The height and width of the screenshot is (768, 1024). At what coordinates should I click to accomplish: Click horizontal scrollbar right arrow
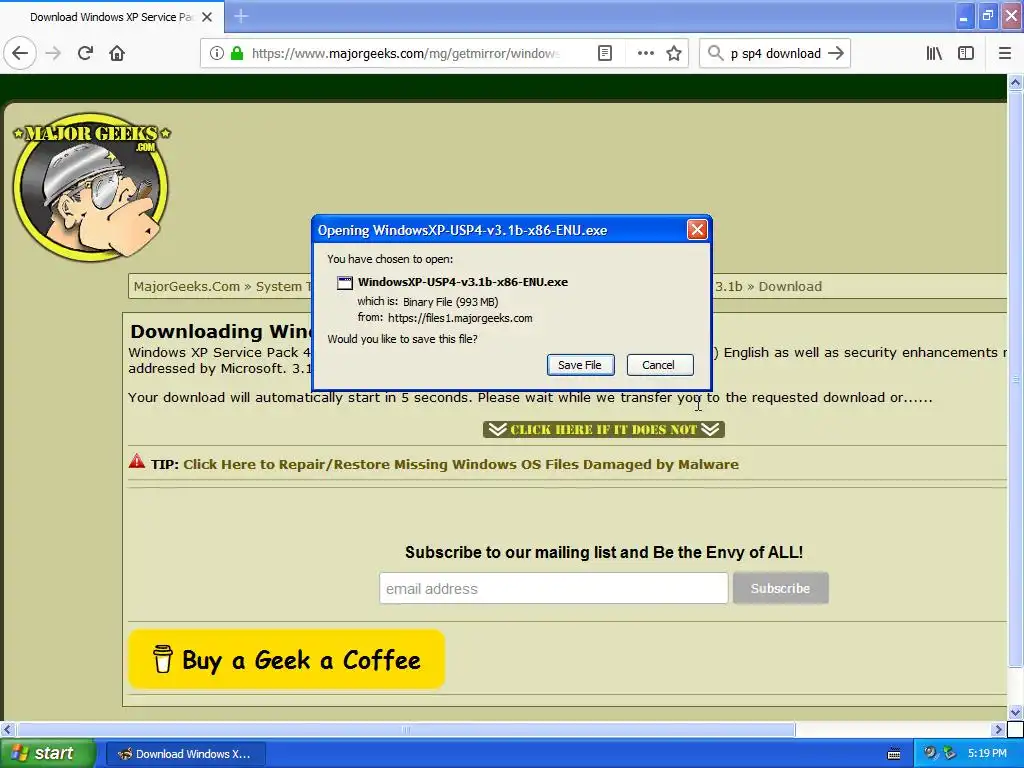(x=999, y=729)
